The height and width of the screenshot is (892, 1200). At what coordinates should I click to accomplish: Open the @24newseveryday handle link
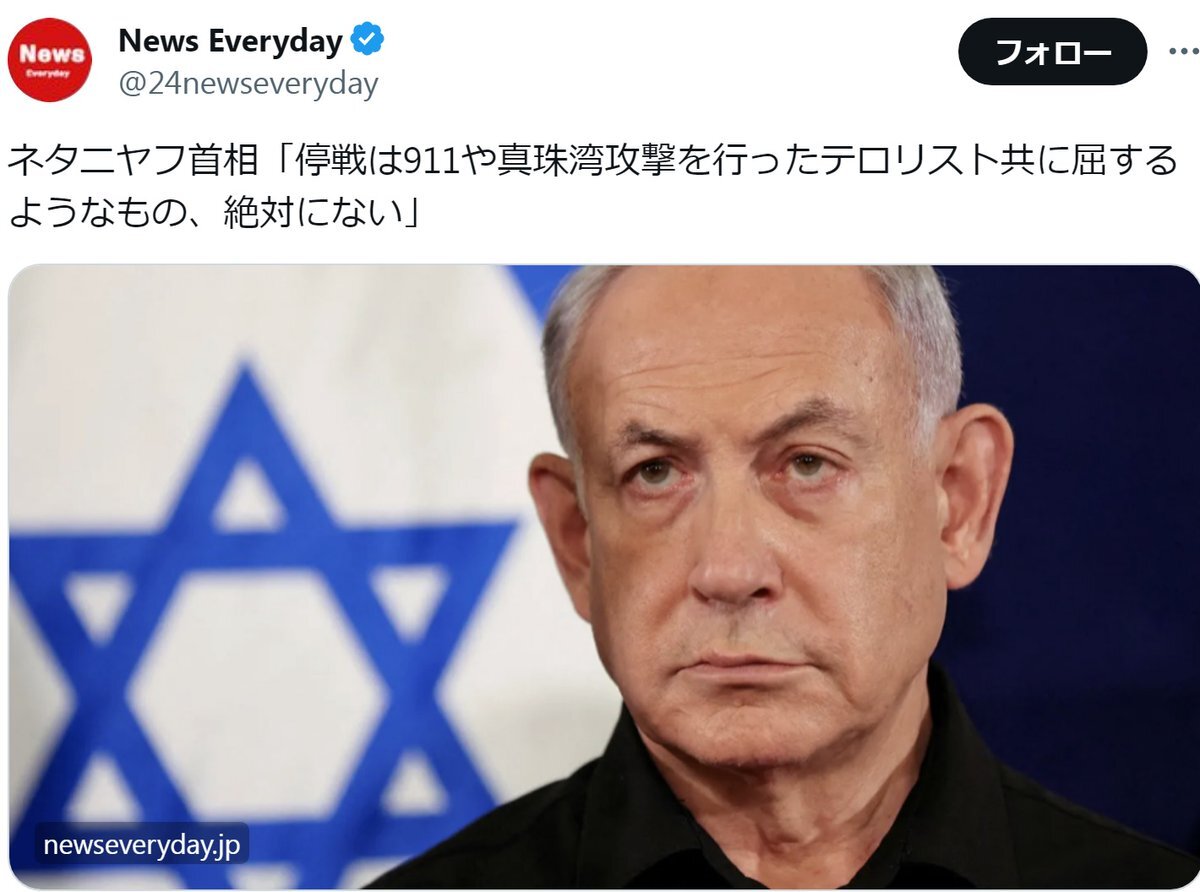pos(248,84)
